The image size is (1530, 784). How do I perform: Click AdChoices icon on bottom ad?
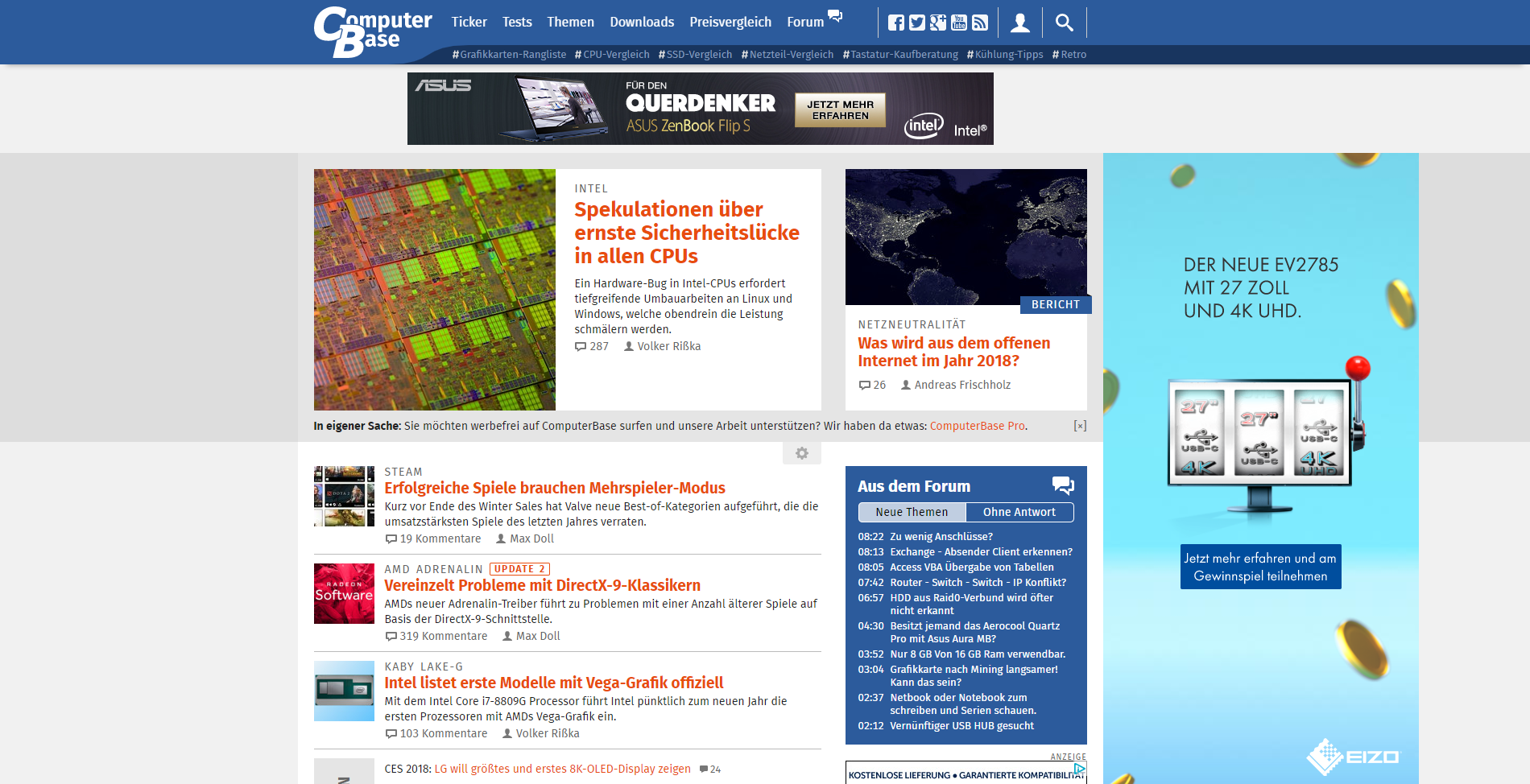pyautogui.click(x=1080, y=769)
